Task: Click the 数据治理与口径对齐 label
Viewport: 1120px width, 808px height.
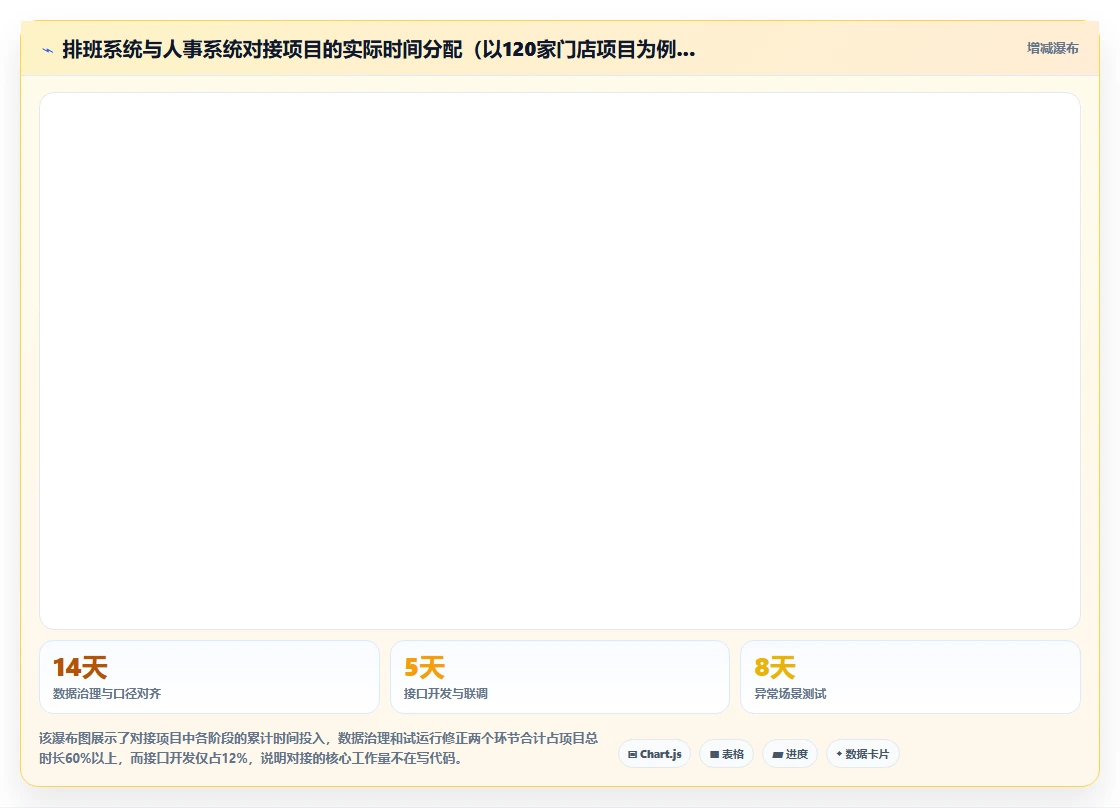Action: (107, 694)
